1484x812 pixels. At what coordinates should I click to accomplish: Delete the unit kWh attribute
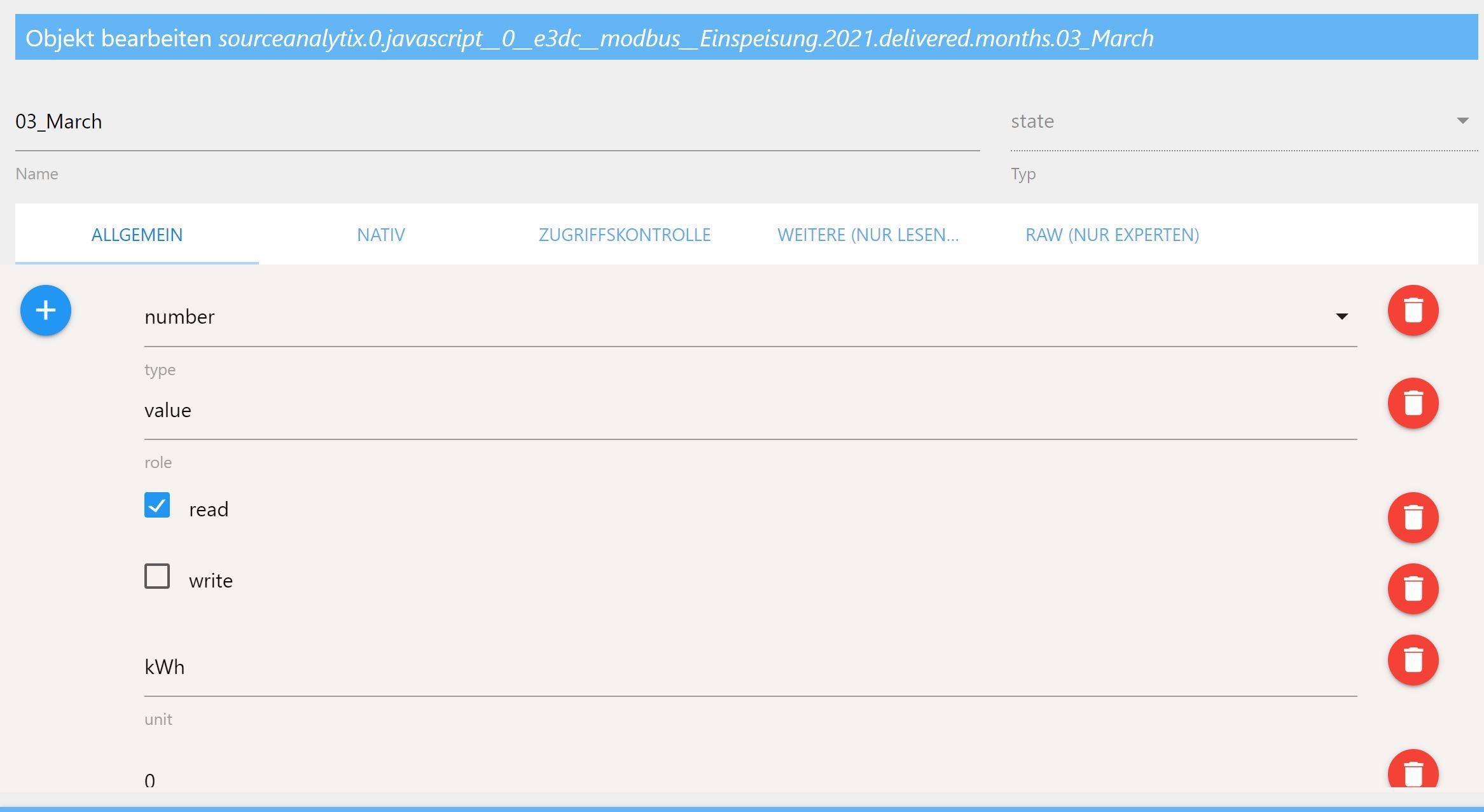(1413, 660)
